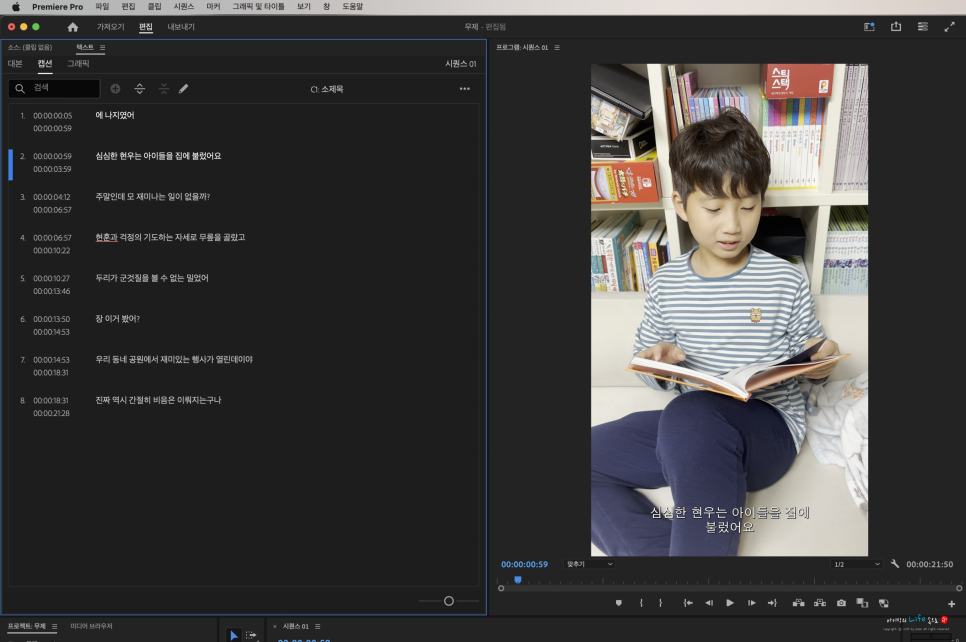The height and width of the screenshot is (642, 966).
Task: Split the selected caption segment
Action: [x=140, y=89]
